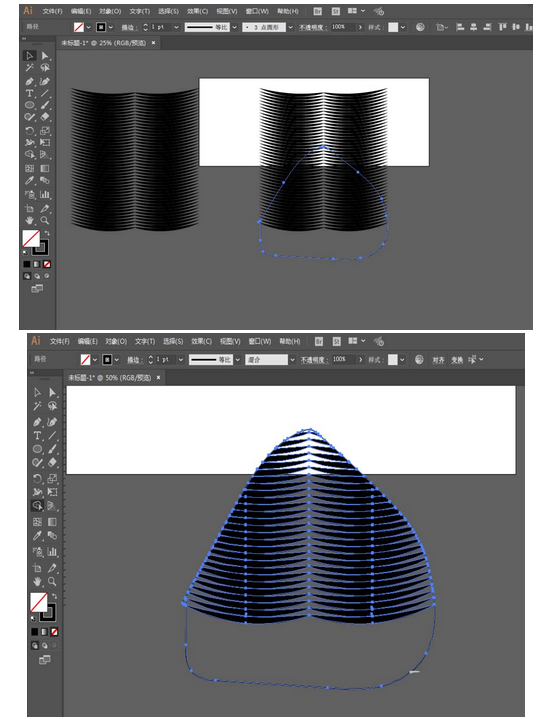Switch to gradient fill mode in the 50% window
This screenshot has height=719, width=558.
click(x=44, y=632)
